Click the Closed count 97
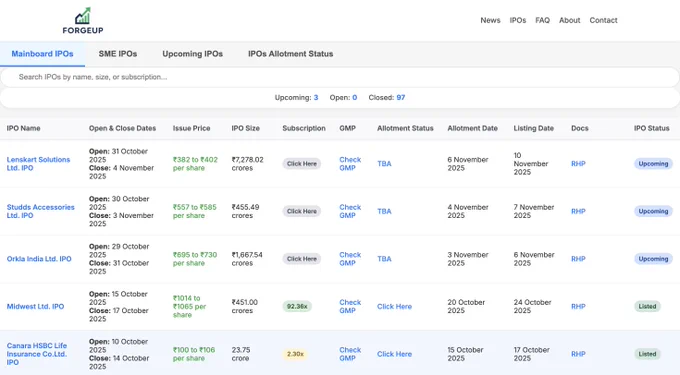Screen dimensions: 680x375 click(x=401, y=98)
